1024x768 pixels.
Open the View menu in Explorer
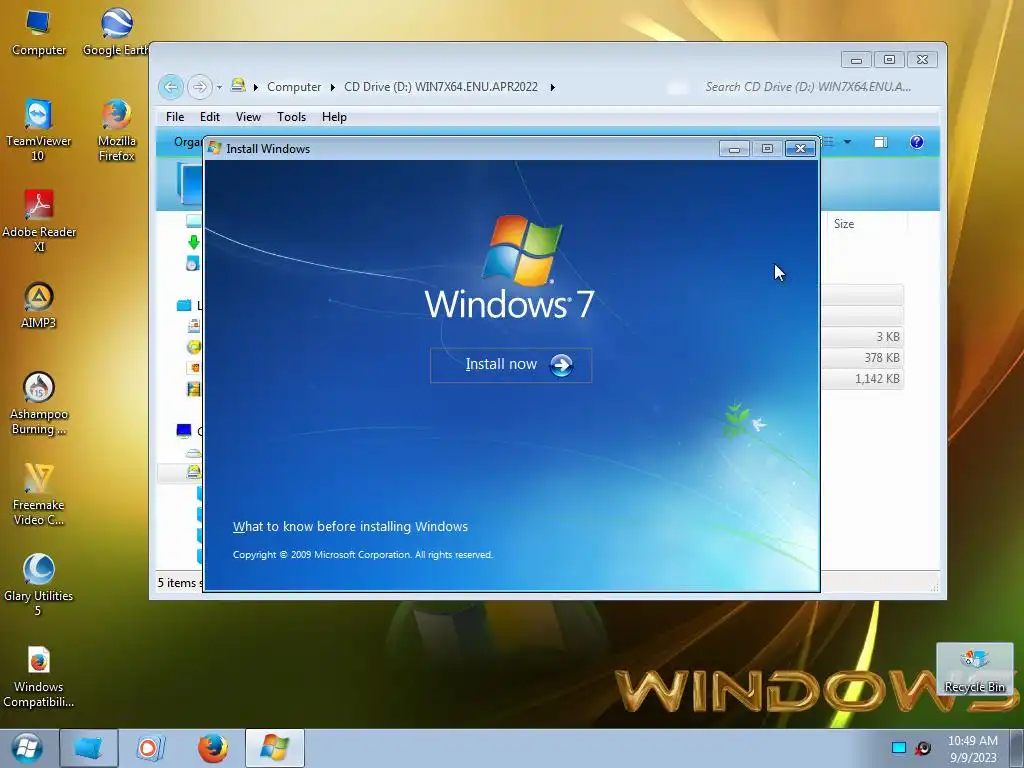tap(248, 117)
